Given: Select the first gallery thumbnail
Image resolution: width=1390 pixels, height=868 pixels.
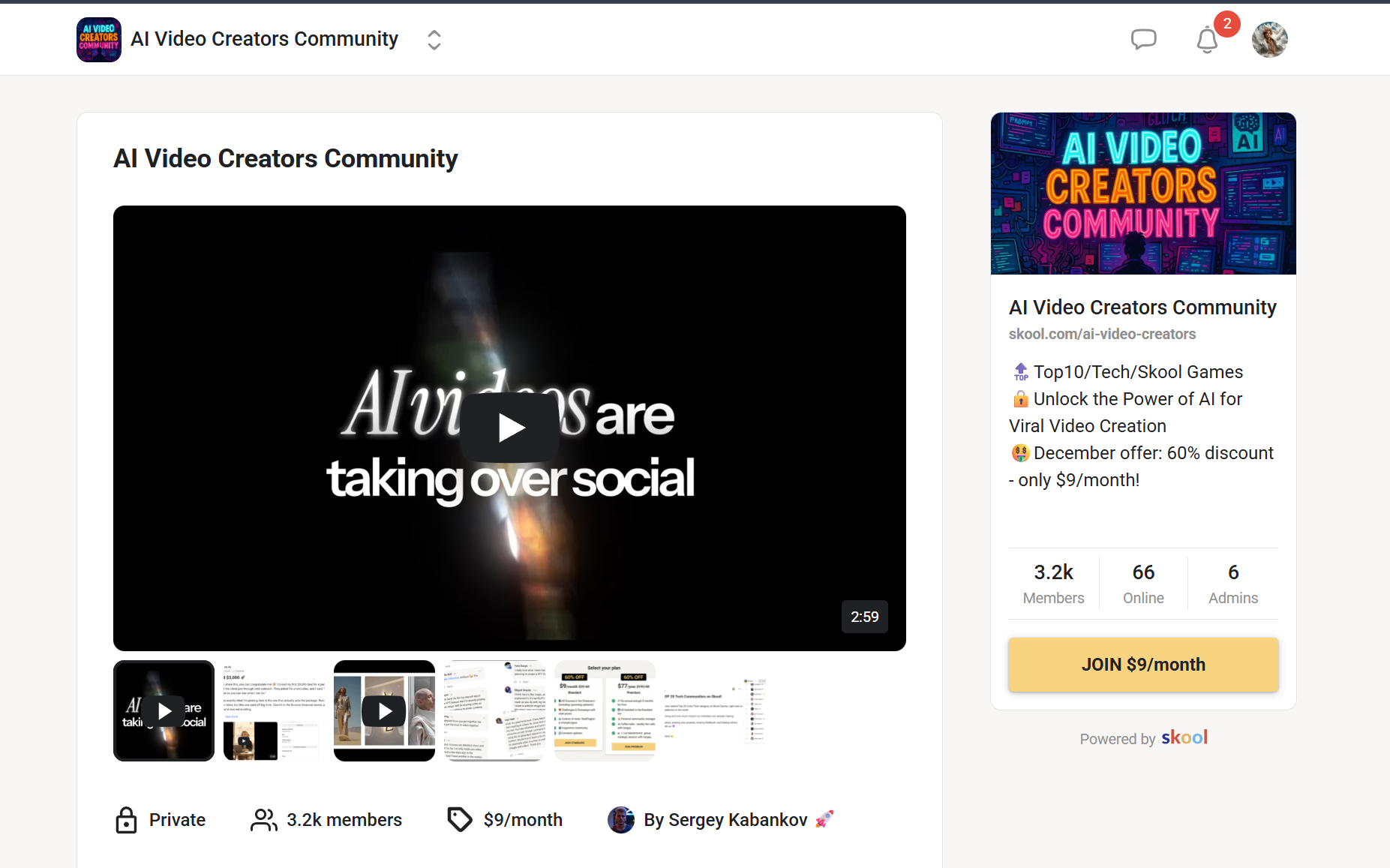Looking at the screenshot, I should point(164,710).
